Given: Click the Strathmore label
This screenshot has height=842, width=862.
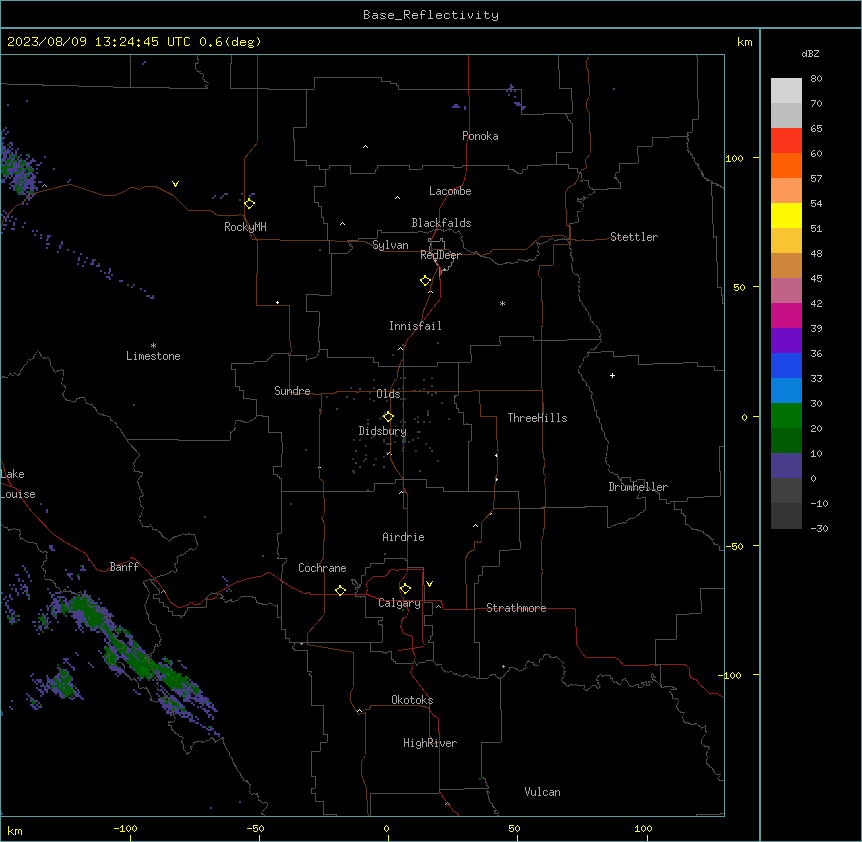Looking at the screenshot, I should 516,608.
